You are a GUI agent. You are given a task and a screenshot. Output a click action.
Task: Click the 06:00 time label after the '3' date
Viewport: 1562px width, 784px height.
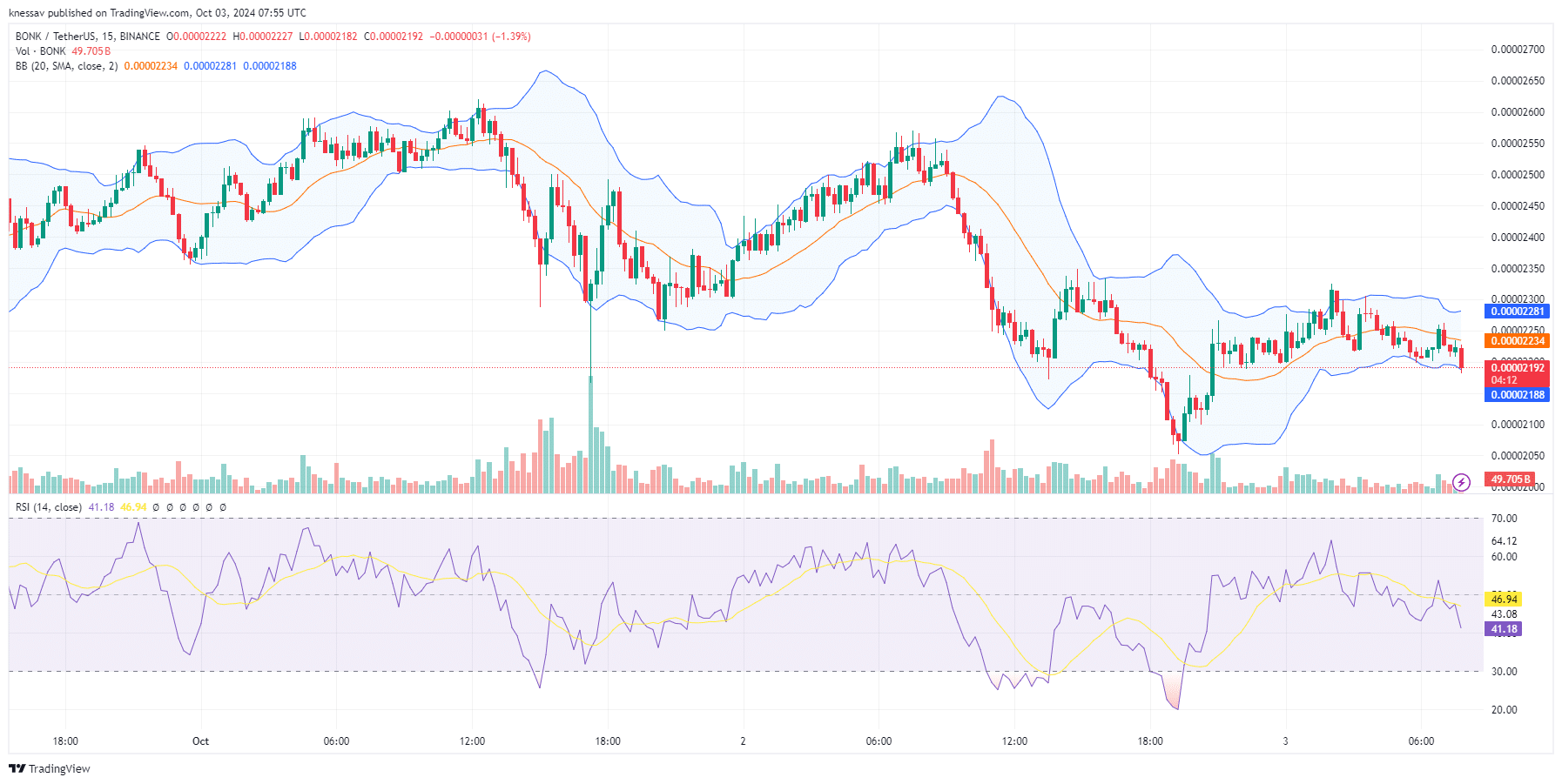(x=1421, y=741)
